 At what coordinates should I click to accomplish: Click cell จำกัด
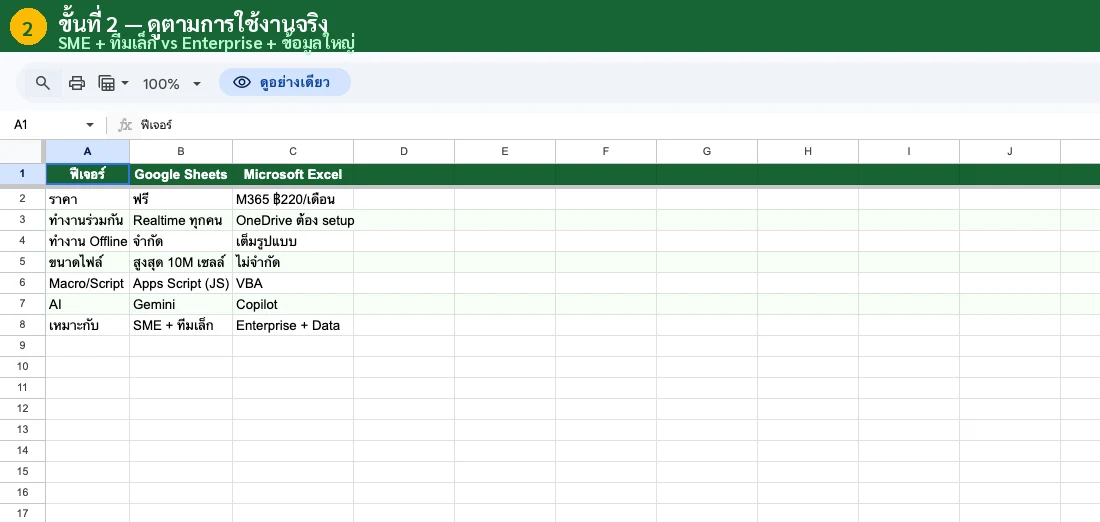coord(181,241)
